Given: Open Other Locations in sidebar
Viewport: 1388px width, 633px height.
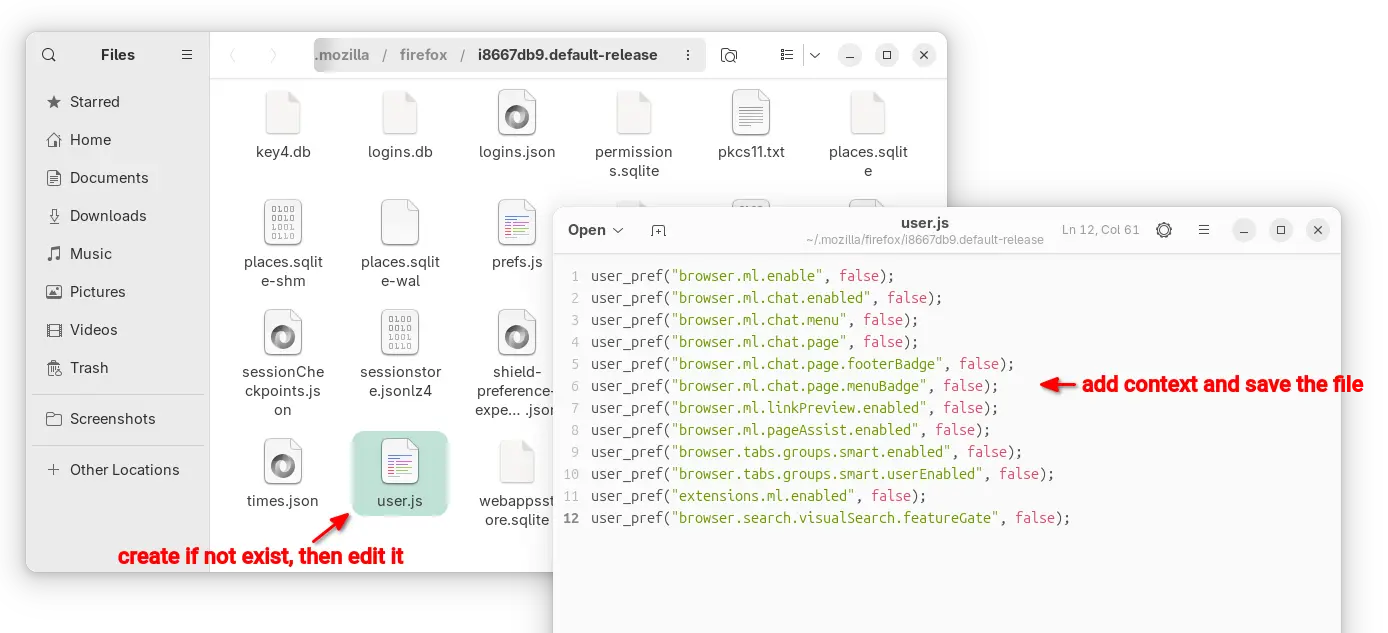Looking at the screenshot, I should [124, 470].
